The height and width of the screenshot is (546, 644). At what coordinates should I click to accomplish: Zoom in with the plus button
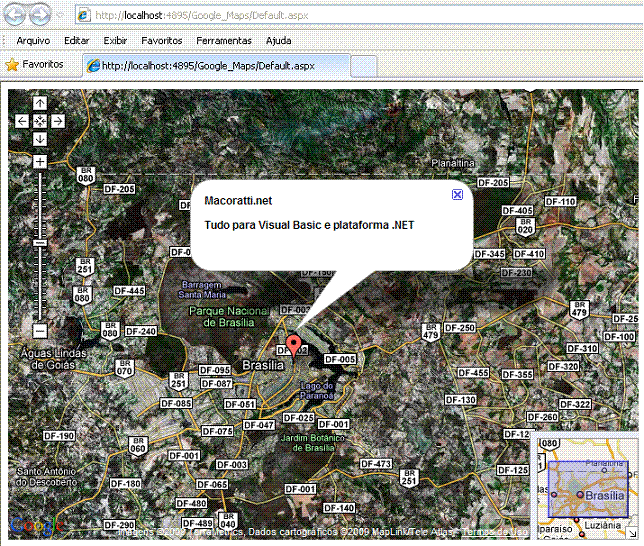pos(40,161)
